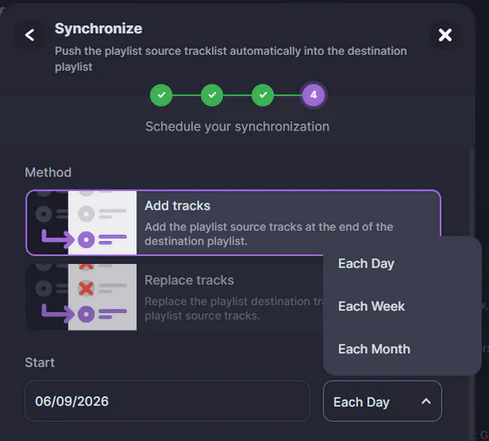
Task: Click the step 4 purple circle
Action: [314, 95]
